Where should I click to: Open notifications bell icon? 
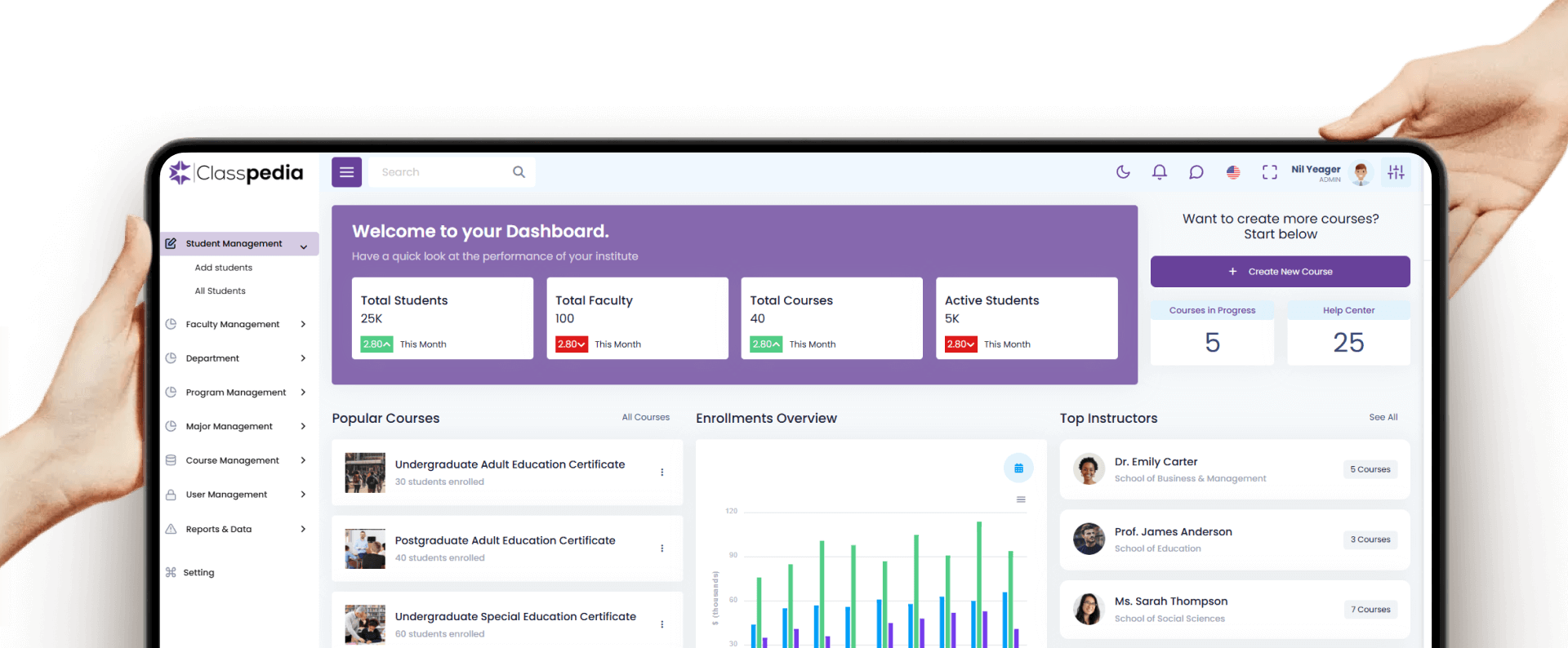tap(1159, 172)
